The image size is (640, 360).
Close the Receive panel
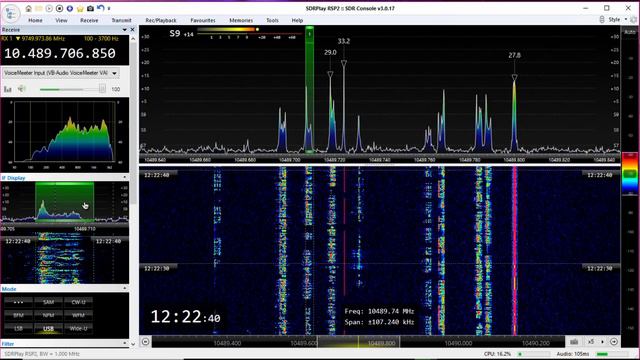pos(132,30)
